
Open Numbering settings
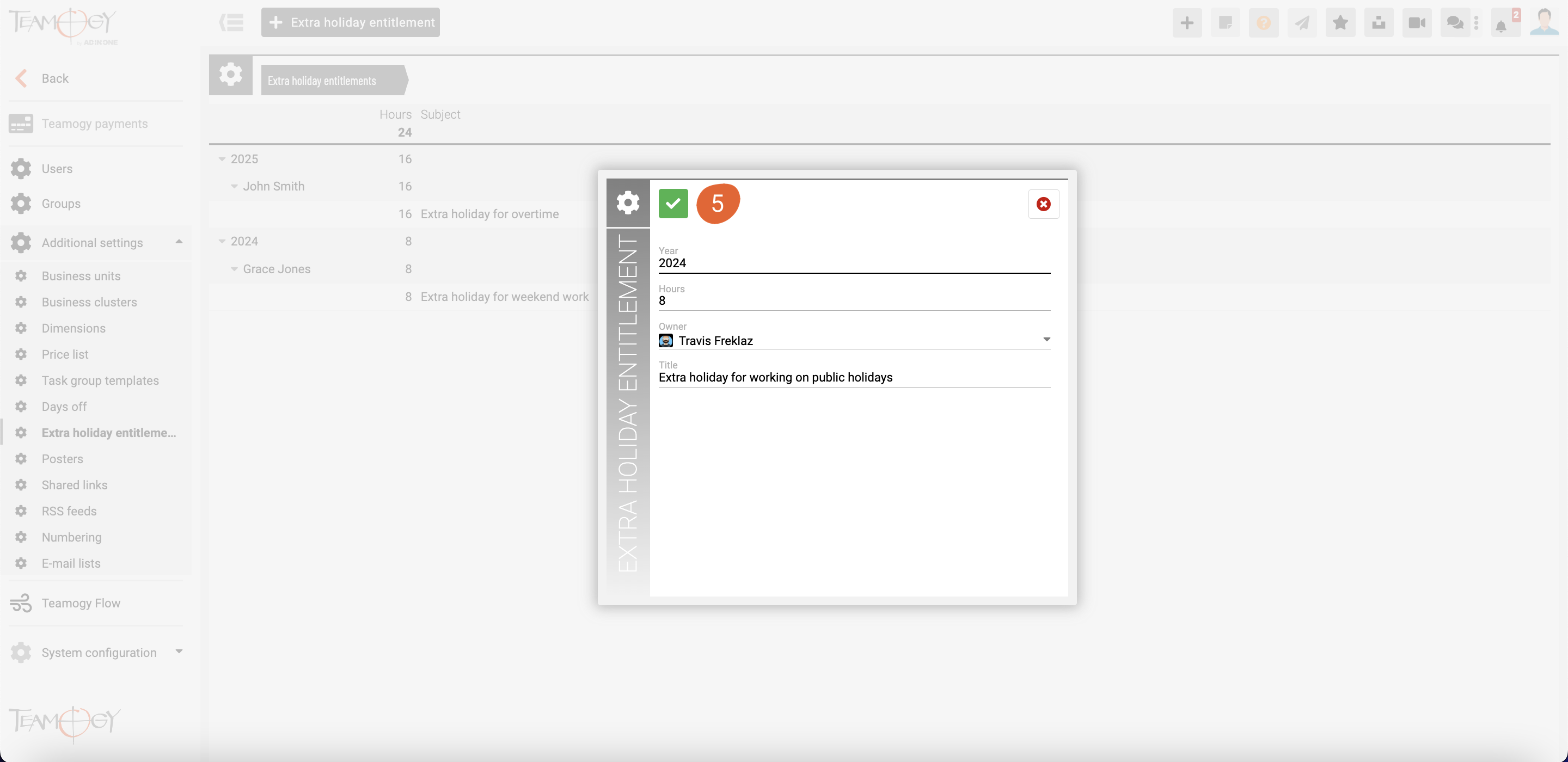coord(71,537)
